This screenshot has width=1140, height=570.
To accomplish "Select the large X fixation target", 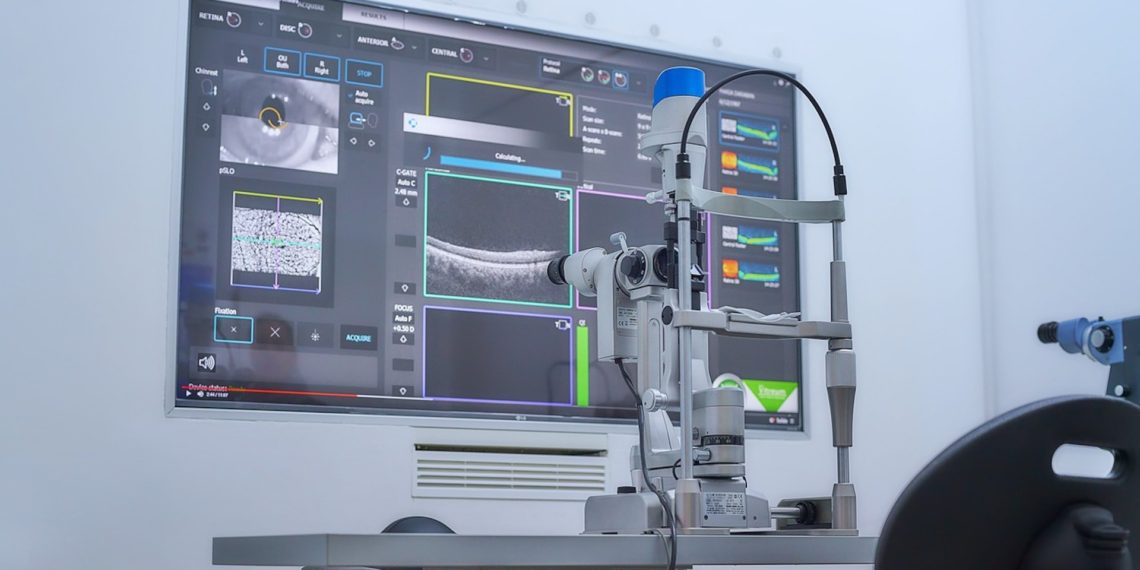I will pos(275,332).
